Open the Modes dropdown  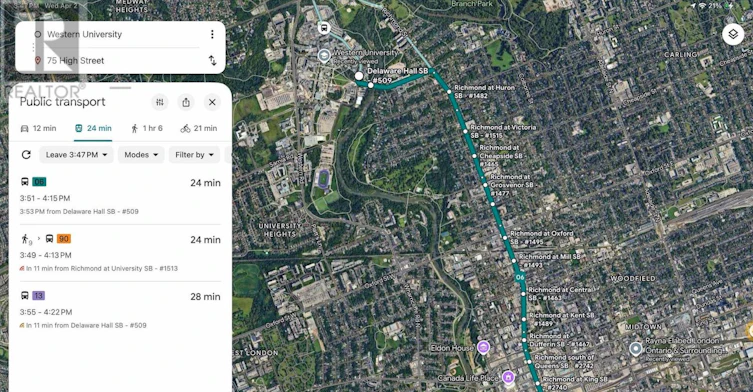click(x=141, y=155)
